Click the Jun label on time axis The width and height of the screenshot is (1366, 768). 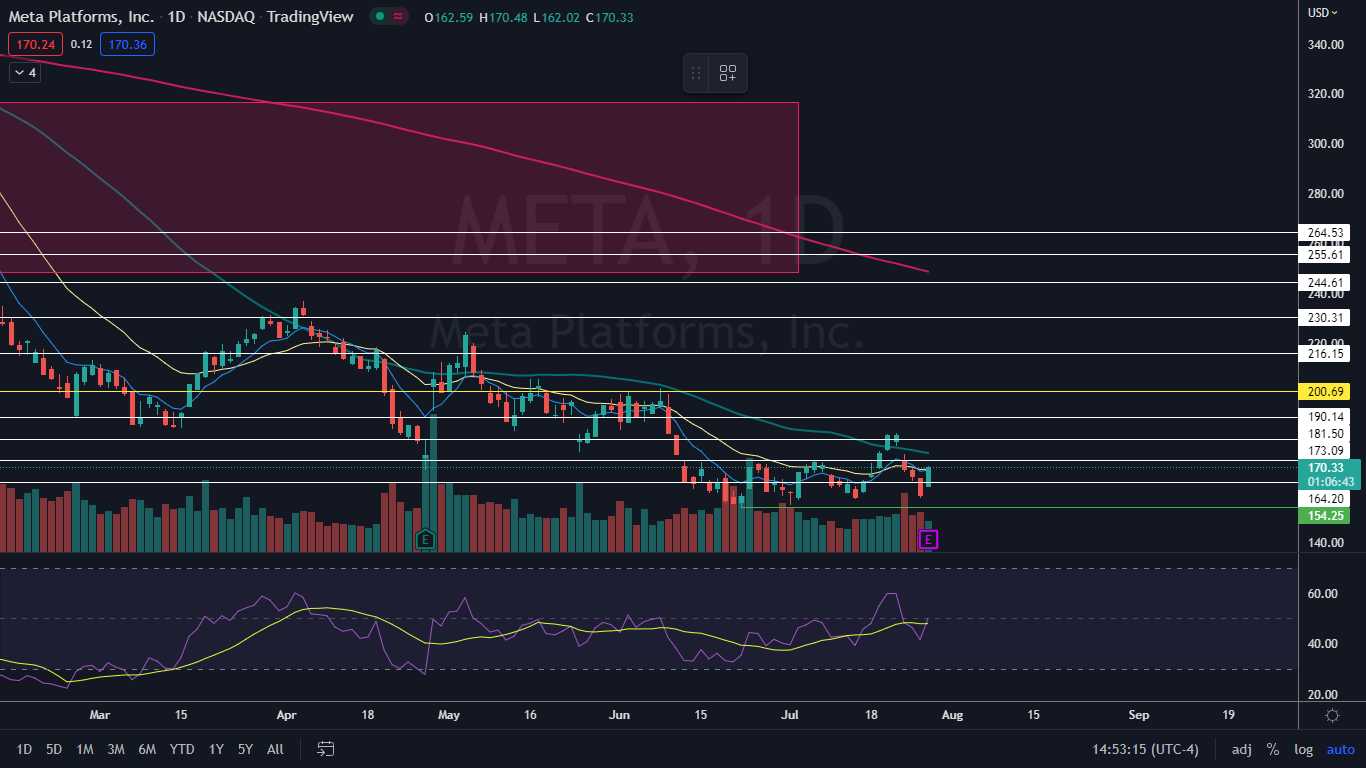620,715
